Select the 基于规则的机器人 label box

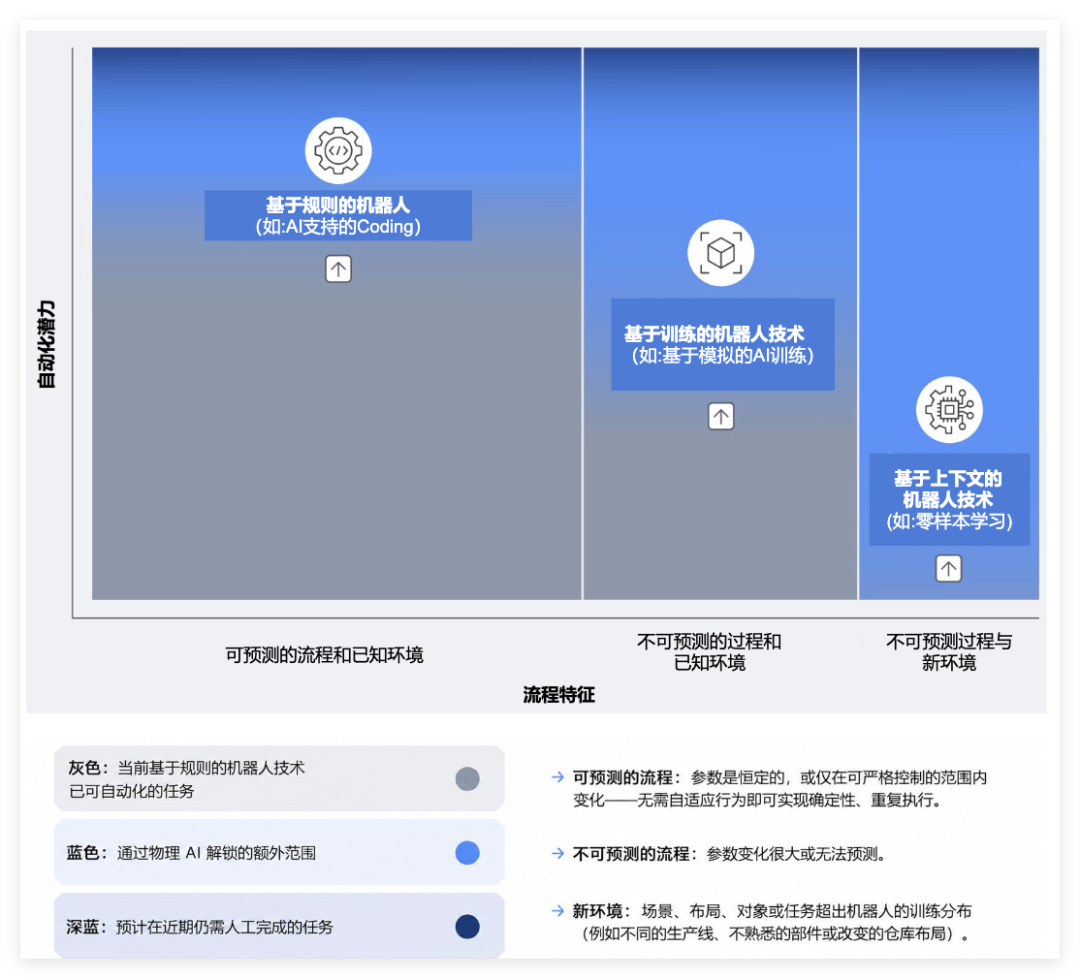(338, 216)
